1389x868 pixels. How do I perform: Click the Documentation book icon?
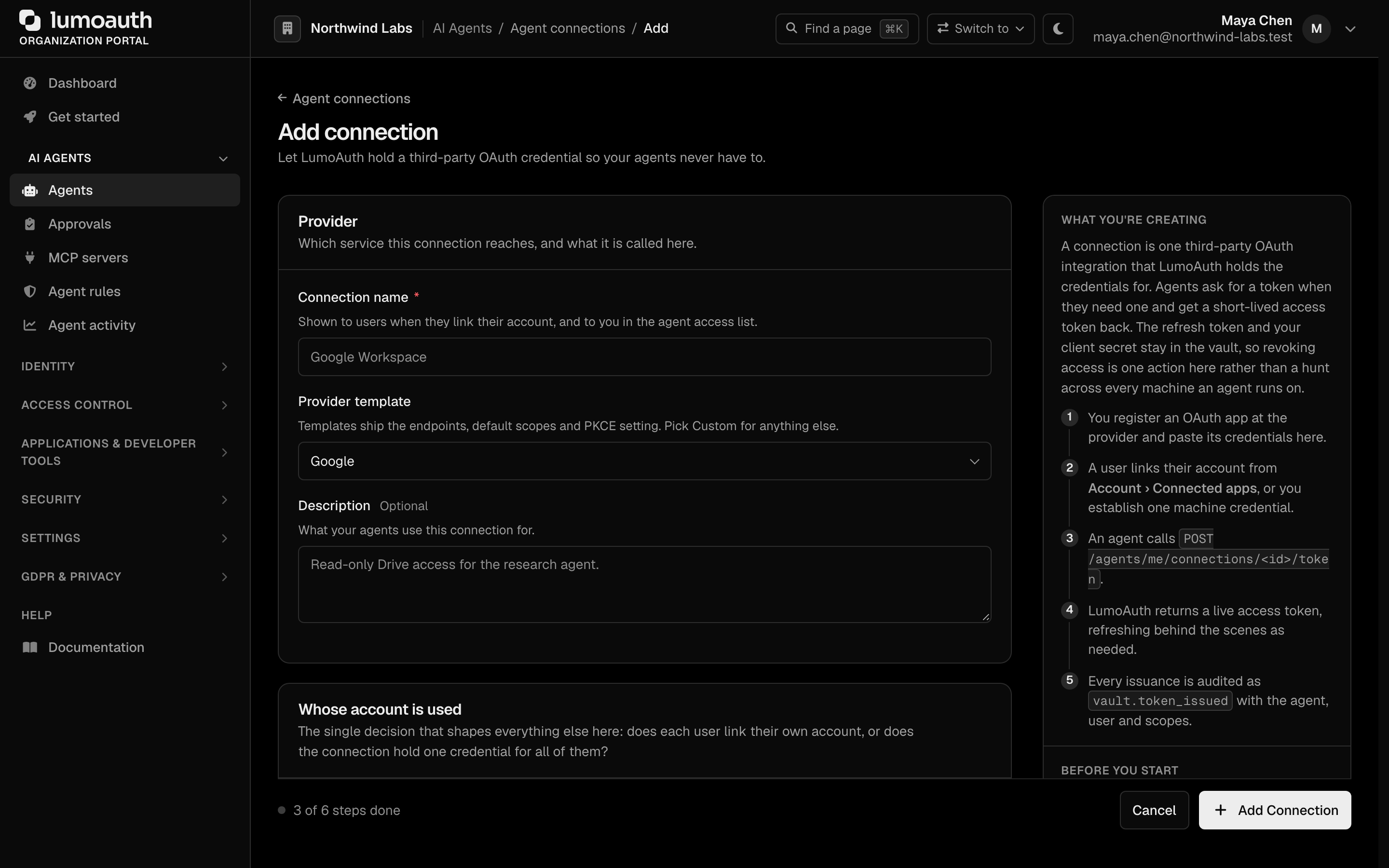pos(30,648)
